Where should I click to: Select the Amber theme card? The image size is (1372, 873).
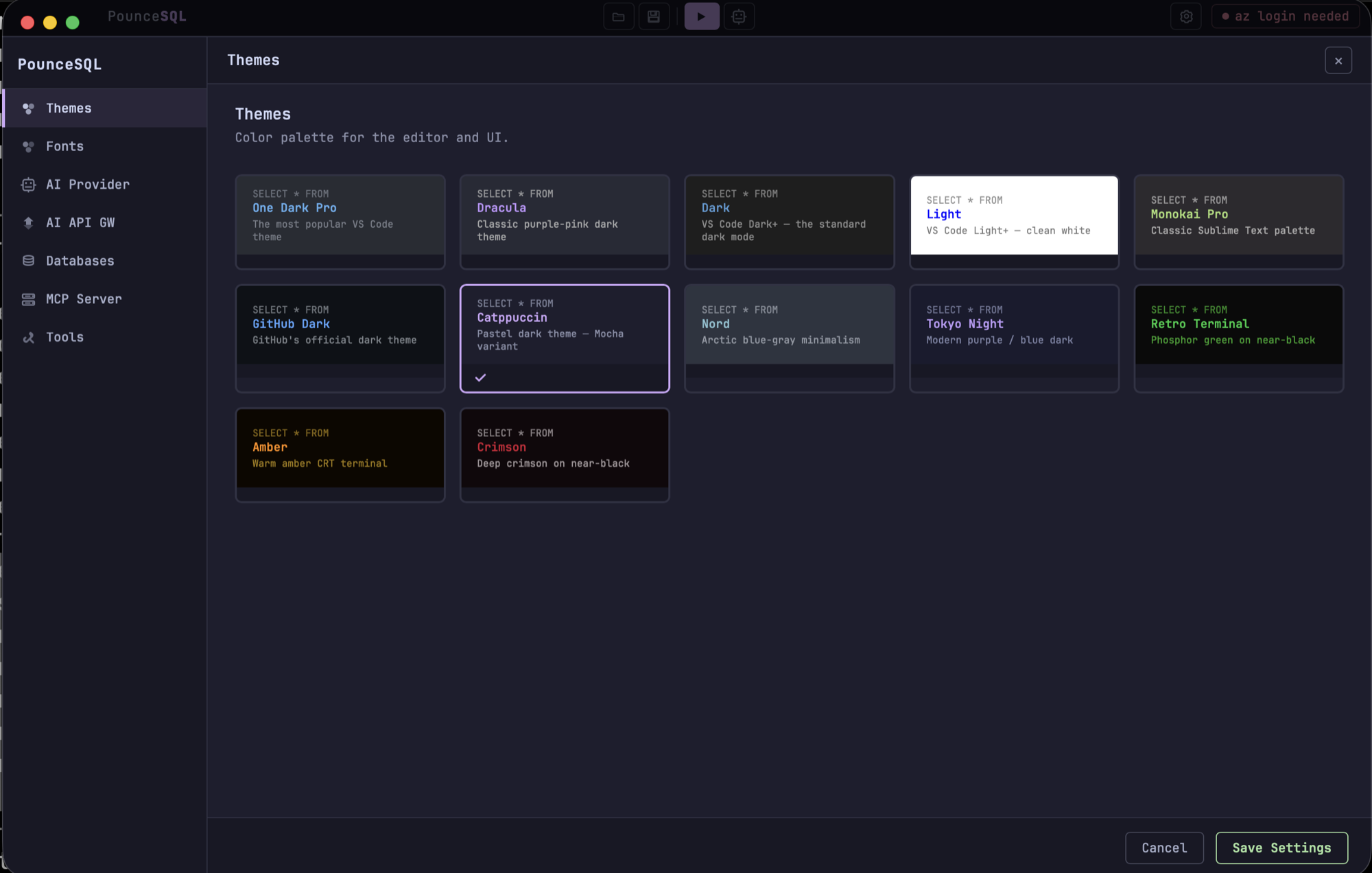point(340,455)
